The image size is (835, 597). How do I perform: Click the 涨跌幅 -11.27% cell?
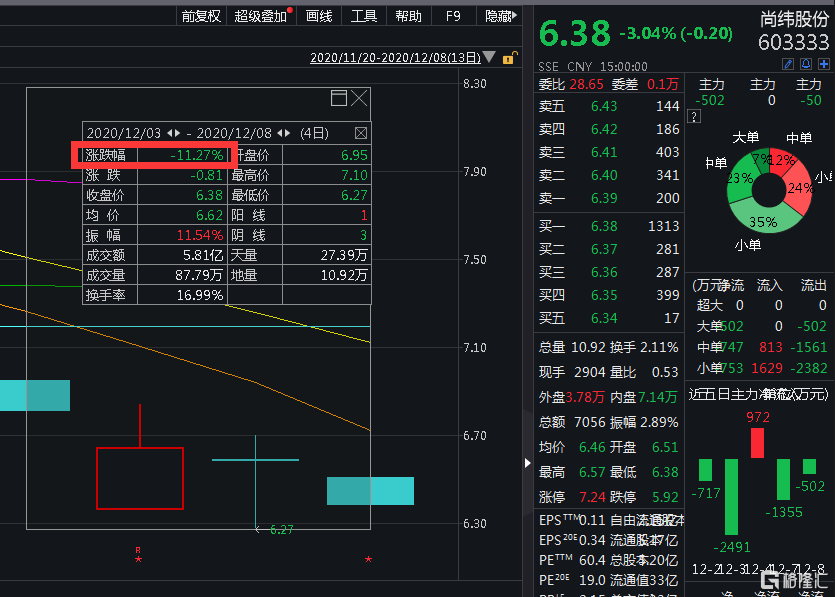(154, 155)
